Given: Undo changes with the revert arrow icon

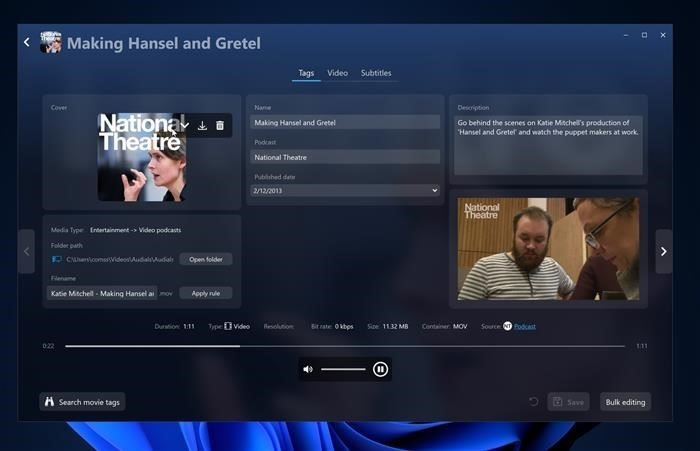Looking at the screenshot, I should (533, 401).
